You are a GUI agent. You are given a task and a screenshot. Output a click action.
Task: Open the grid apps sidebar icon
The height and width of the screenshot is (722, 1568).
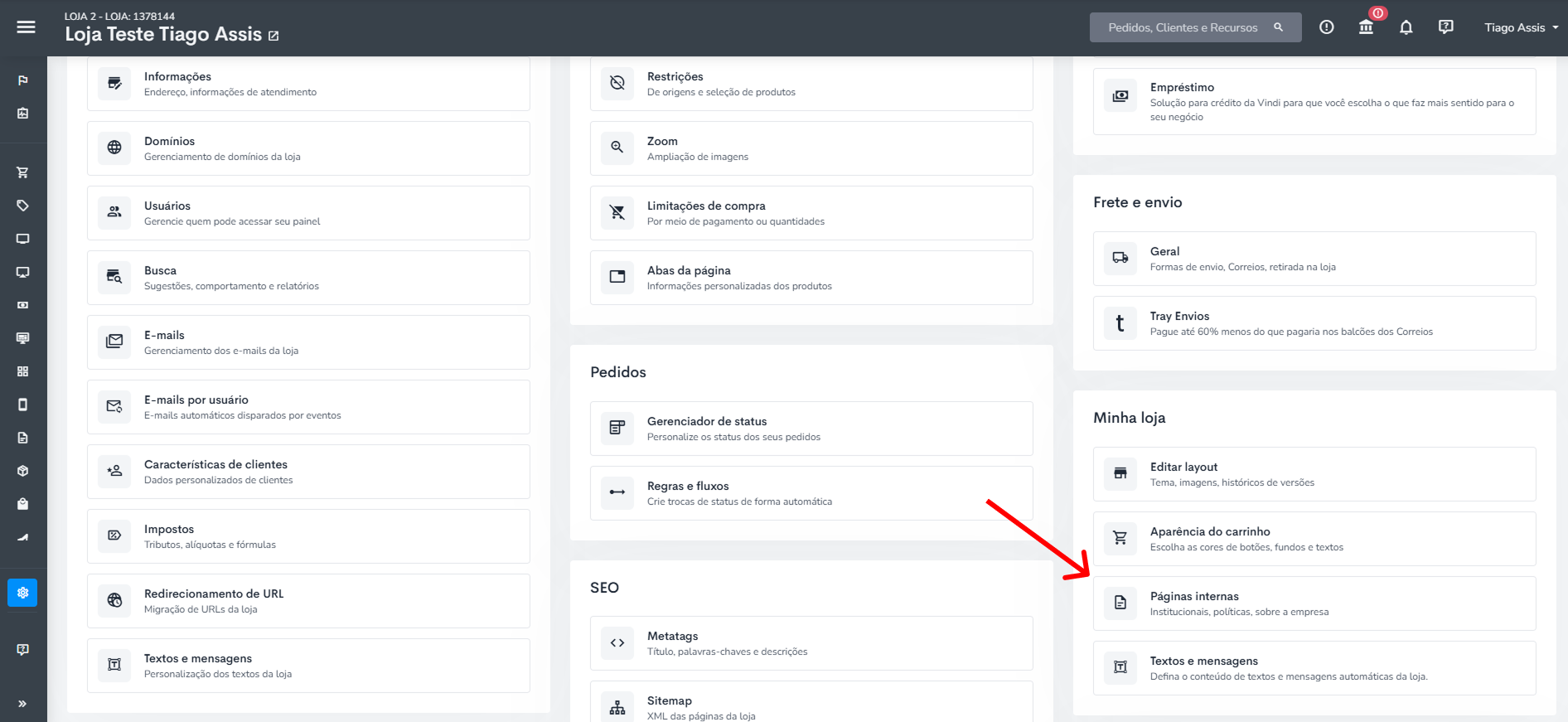pos(22,371)
